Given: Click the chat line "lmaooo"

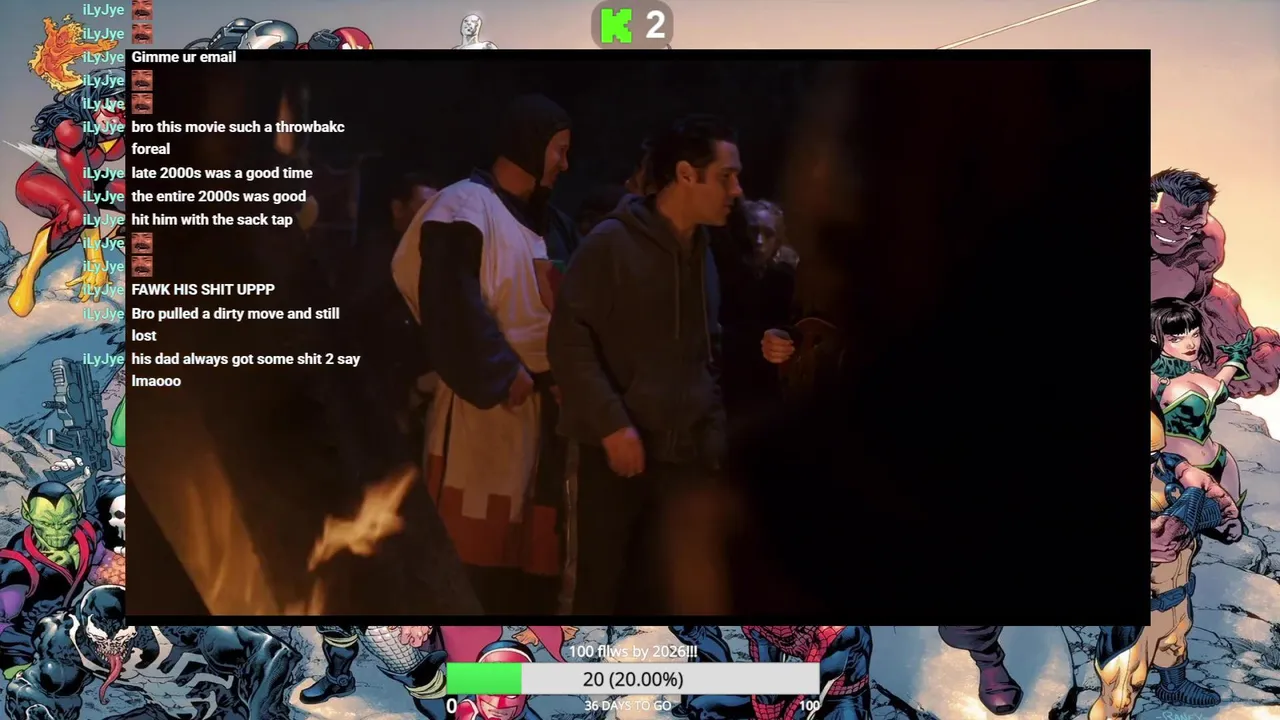Looking at the screenshot, I should pyautogui.click(x=156, y=381).
